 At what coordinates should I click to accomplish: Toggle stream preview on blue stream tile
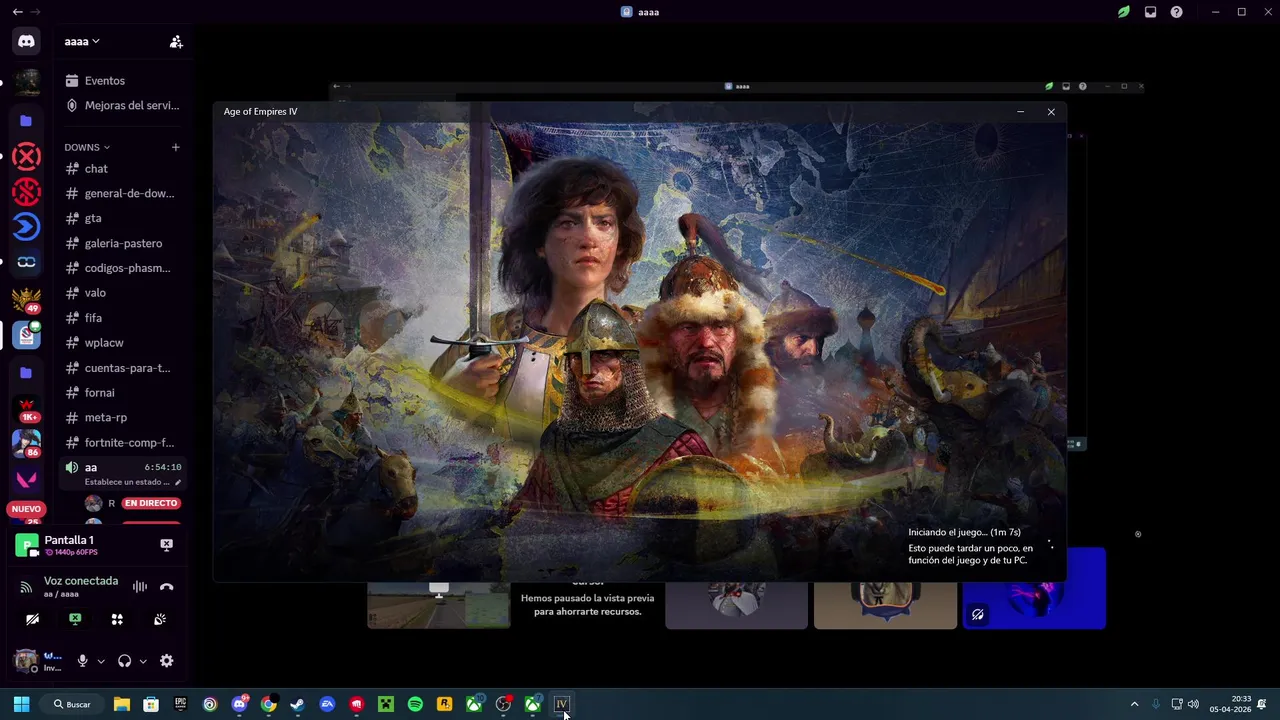978,615
